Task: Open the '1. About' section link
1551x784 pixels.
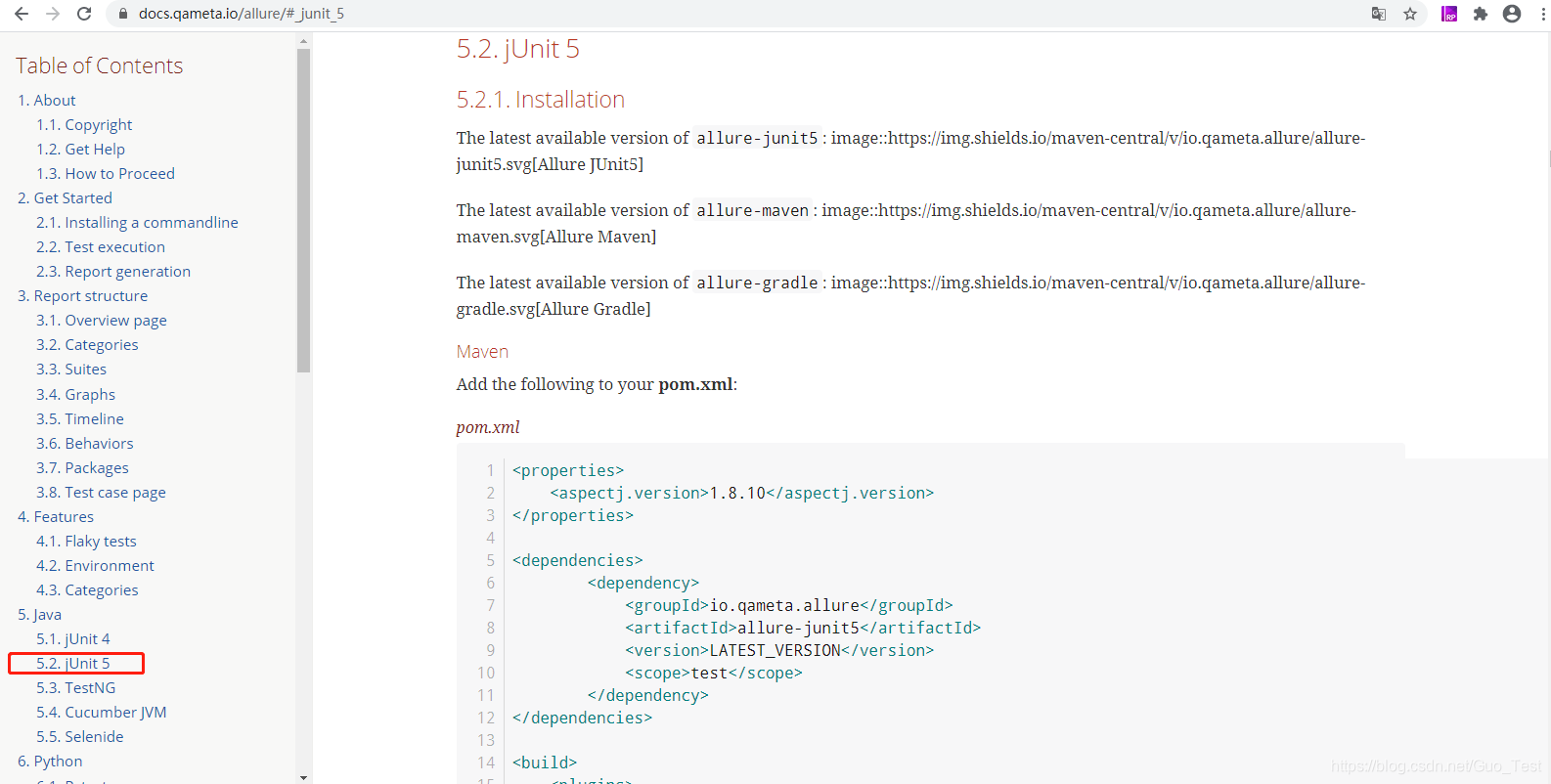Action: click(x=46, y=100)
